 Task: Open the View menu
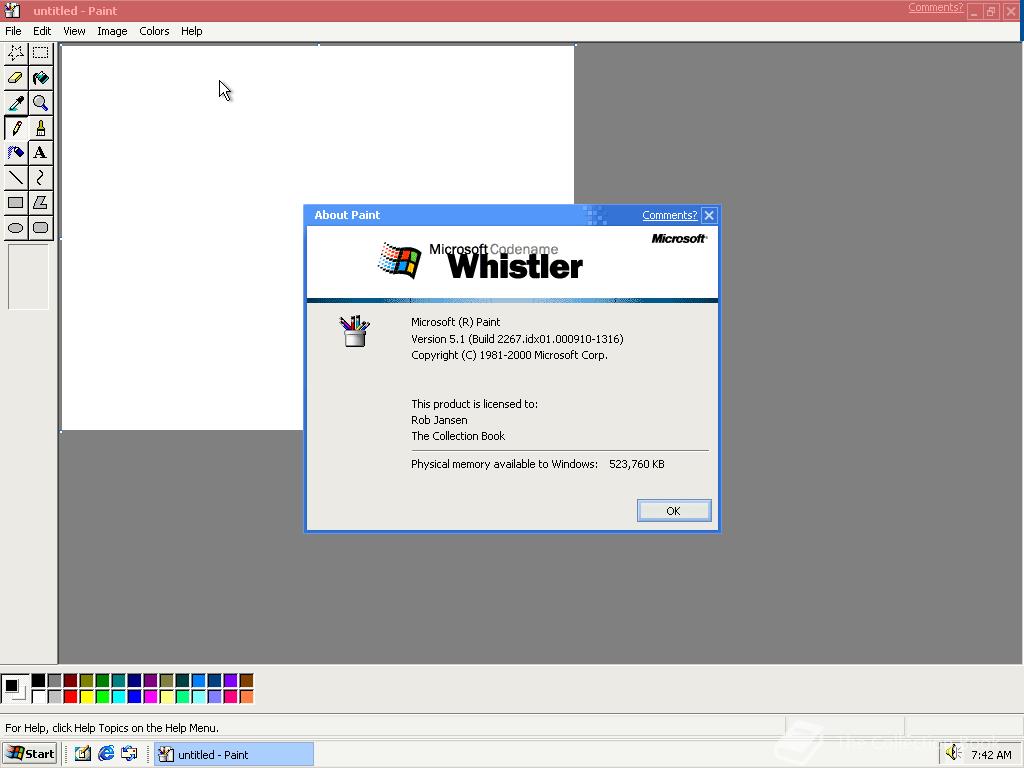tap(74, 31)
